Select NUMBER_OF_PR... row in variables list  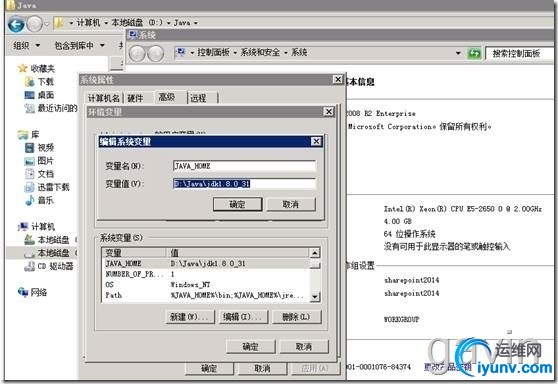[206, 274]
